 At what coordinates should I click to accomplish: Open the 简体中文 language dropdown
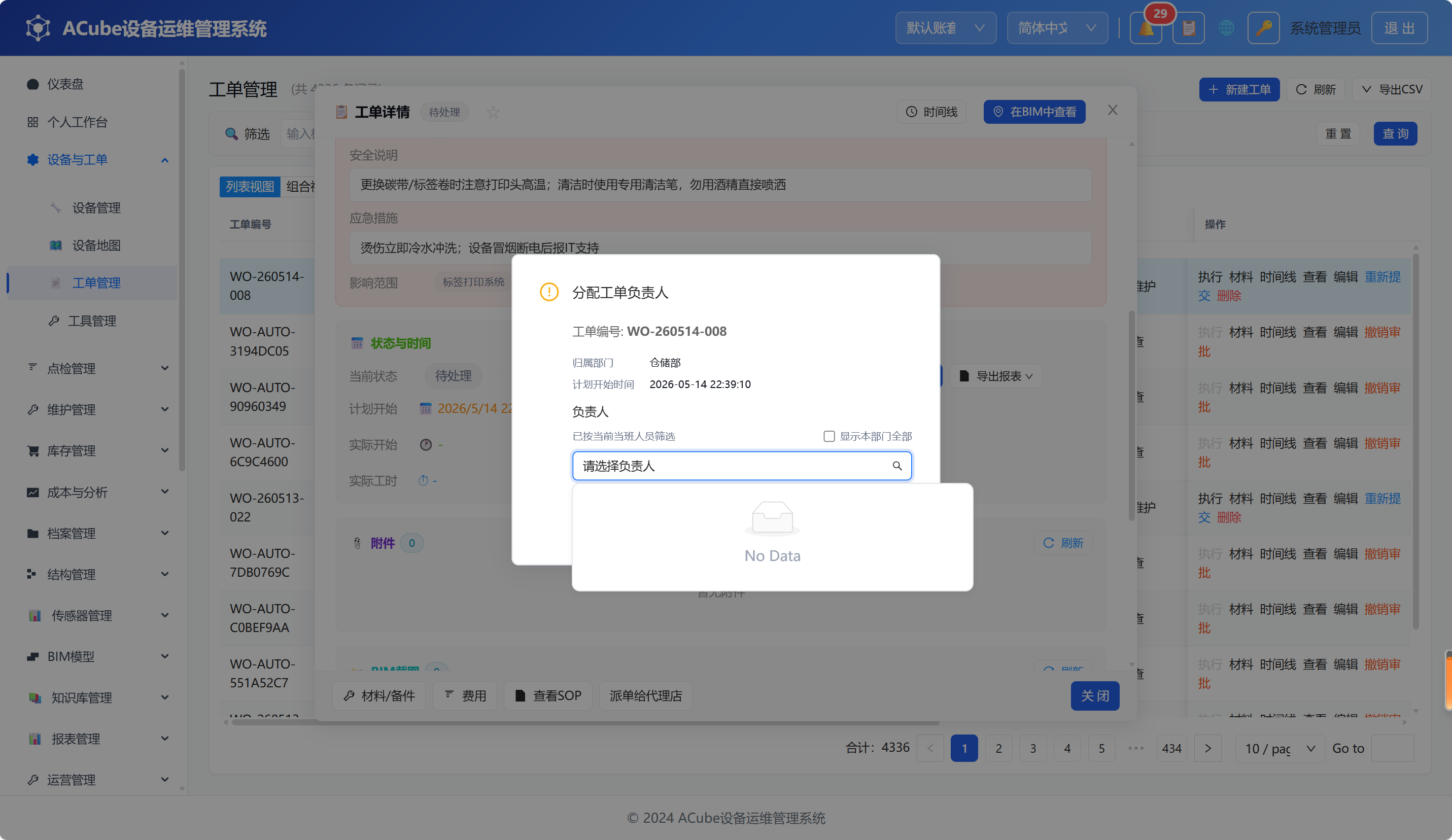point(1057,28)
